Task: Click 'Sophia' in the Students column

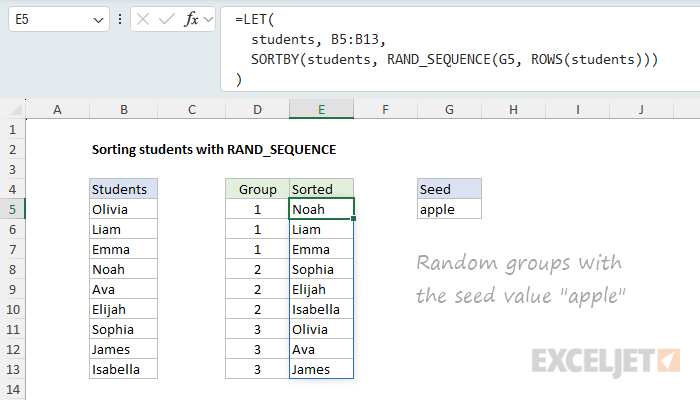Action: pyautogui.click(x=124, y=329)
